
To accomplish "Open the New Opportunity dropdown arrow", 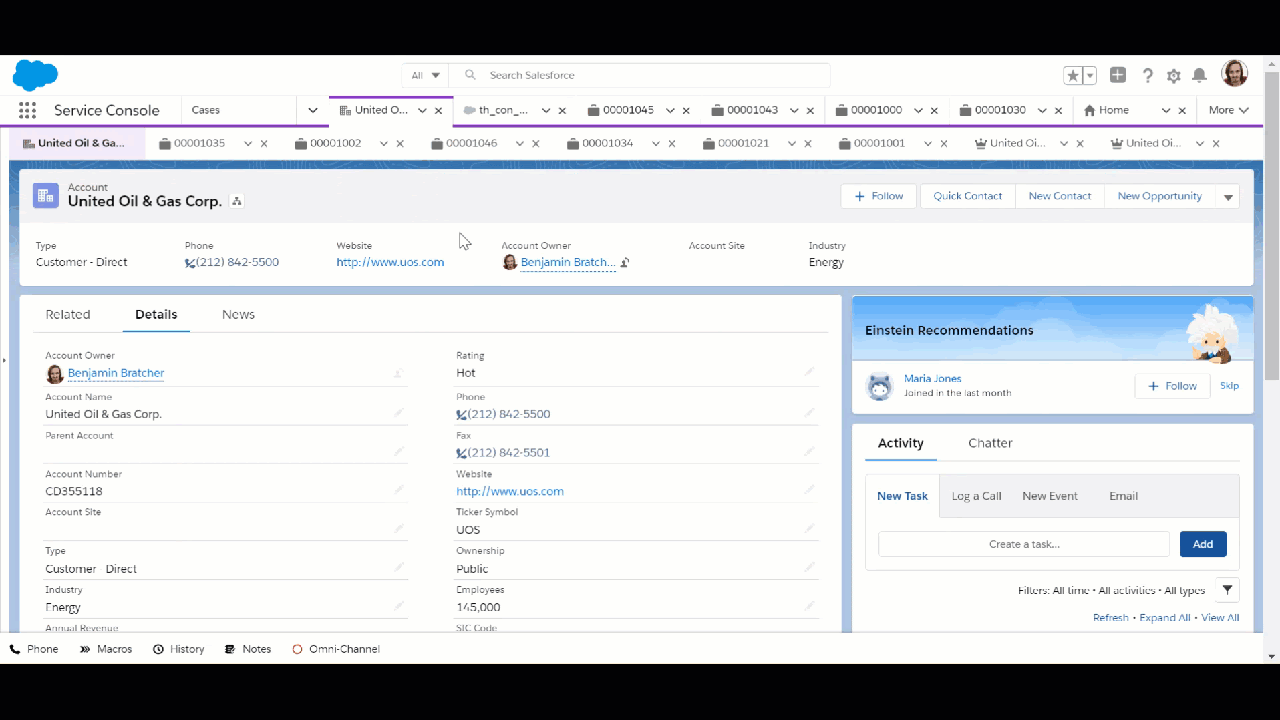I will click(x=1228, y=196).
